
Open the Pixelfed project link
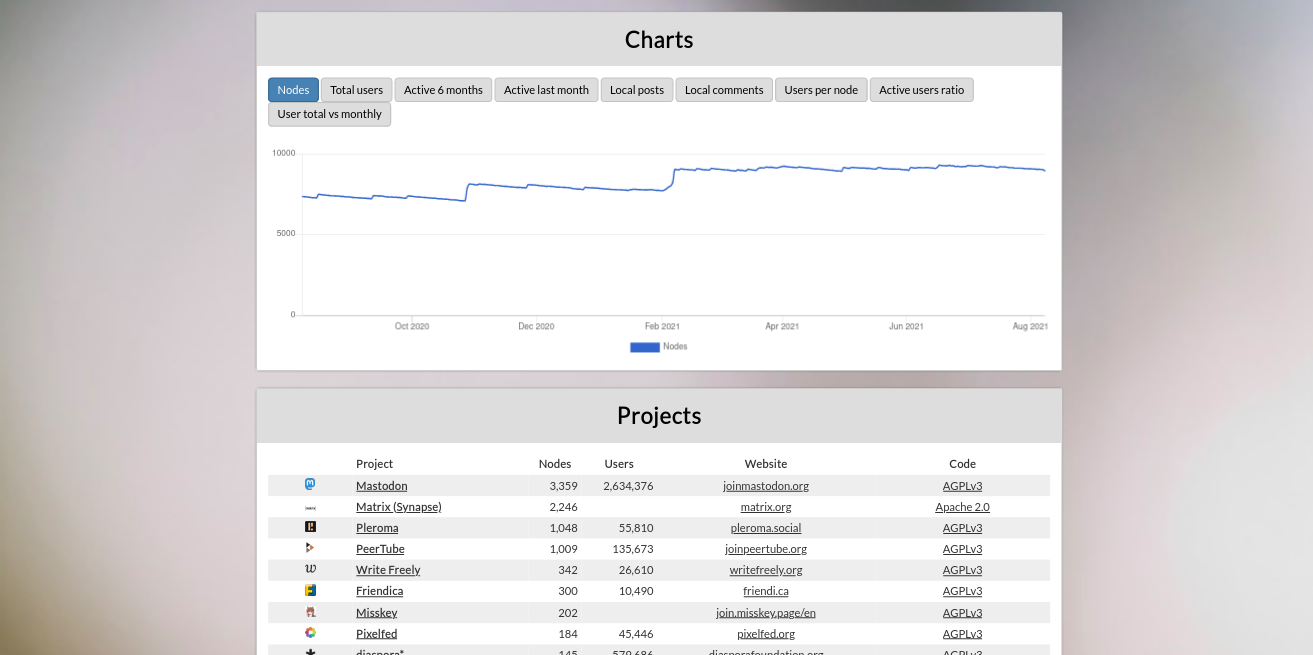[x=376, y=634]
